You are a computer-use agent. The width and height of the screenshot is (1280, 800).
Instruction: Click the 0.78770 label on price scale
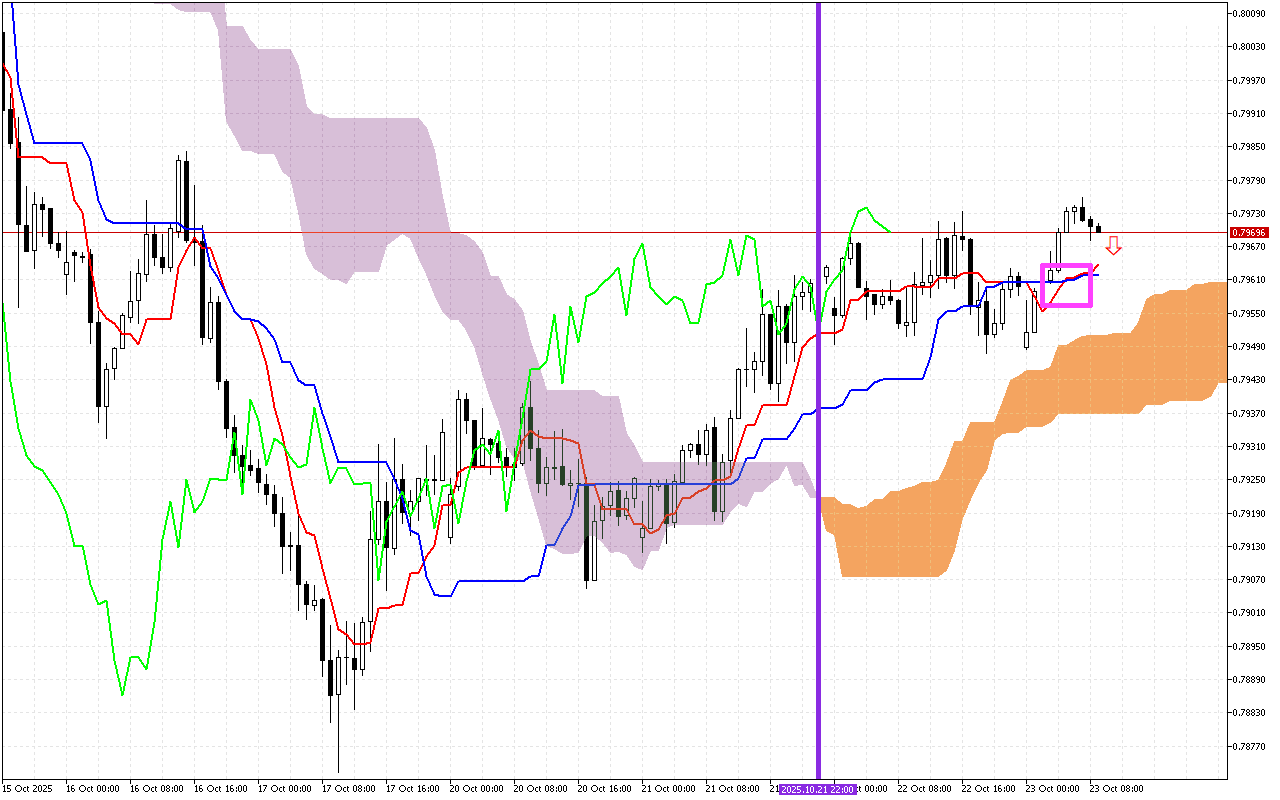tap(1251, 746)
